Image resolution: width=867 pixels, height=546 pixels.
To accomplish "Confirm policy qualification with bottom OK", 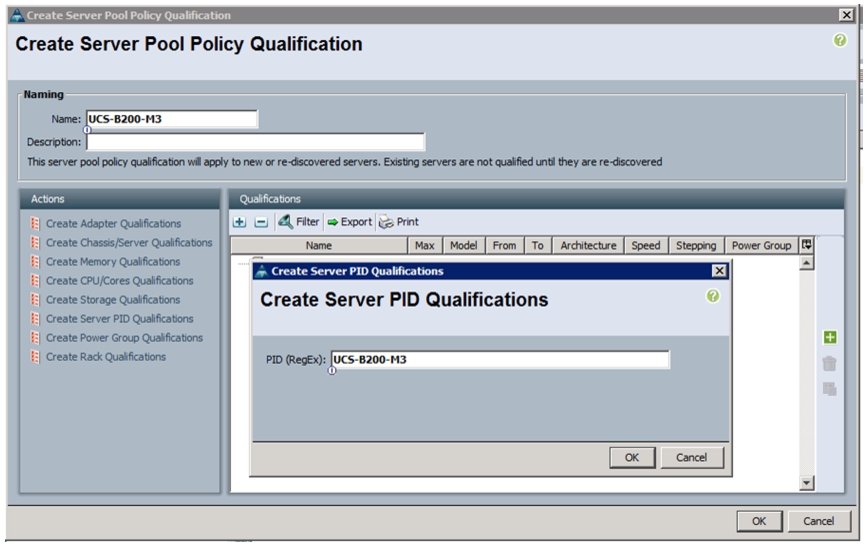I will tap(759, 521).
